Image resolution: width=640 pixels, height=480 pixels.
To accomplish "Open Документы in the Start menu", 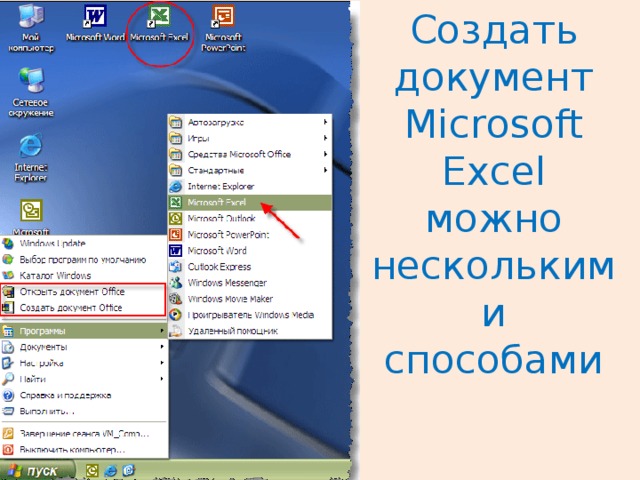I will [x=84, y=347].
